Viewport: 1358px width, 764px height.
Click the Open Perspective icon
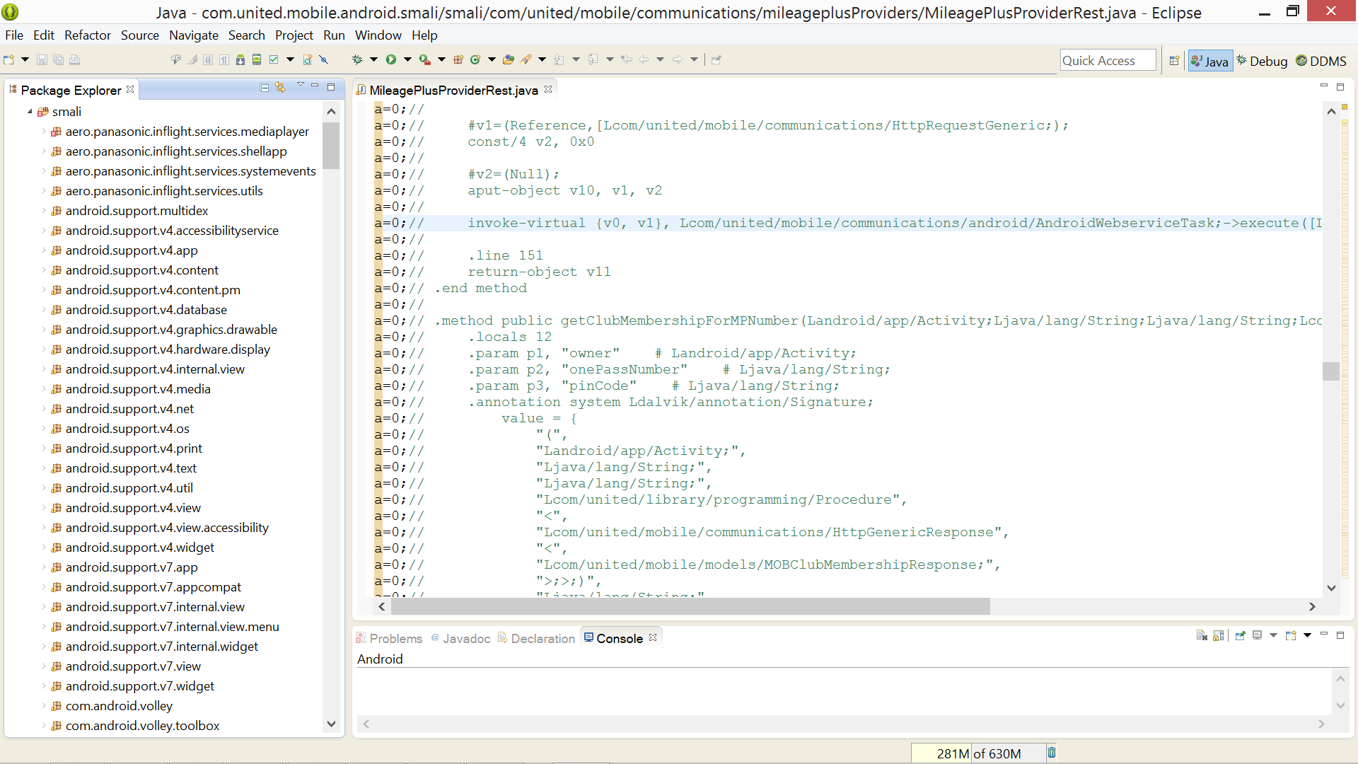coord(1174,61)
